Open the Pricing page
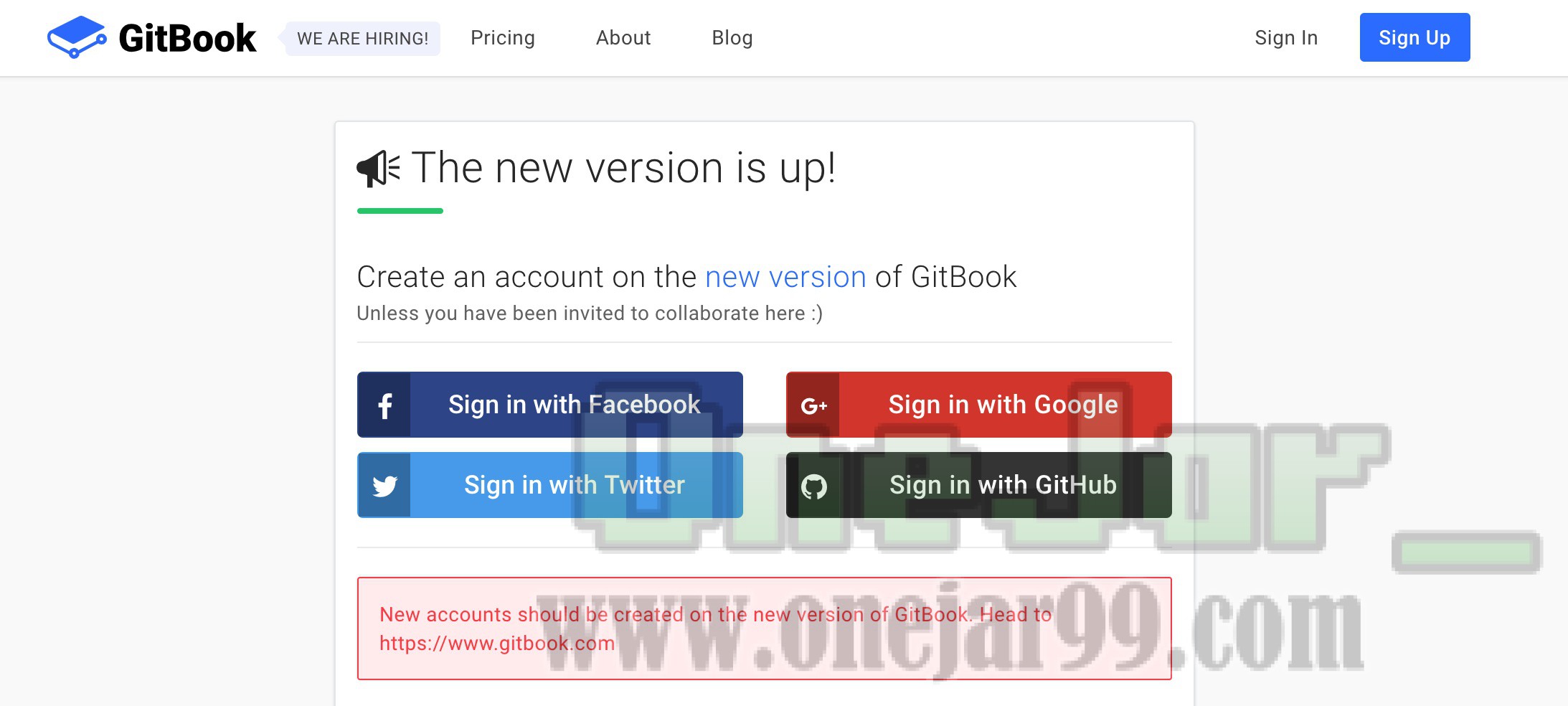Image resolution: width=1568 pixels, height=706 pixels. click(503, 38)
